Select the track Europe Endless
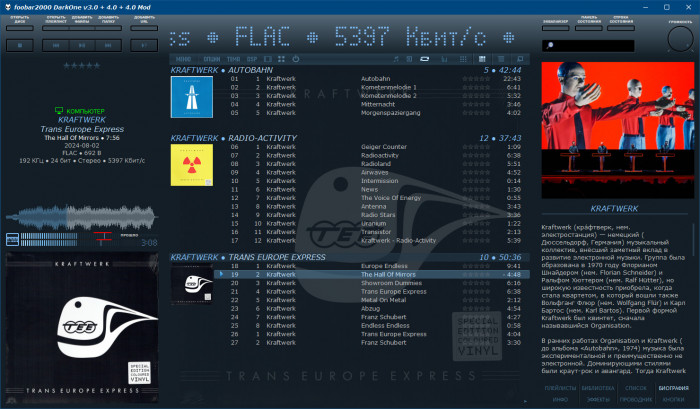 tap(372, 266)
